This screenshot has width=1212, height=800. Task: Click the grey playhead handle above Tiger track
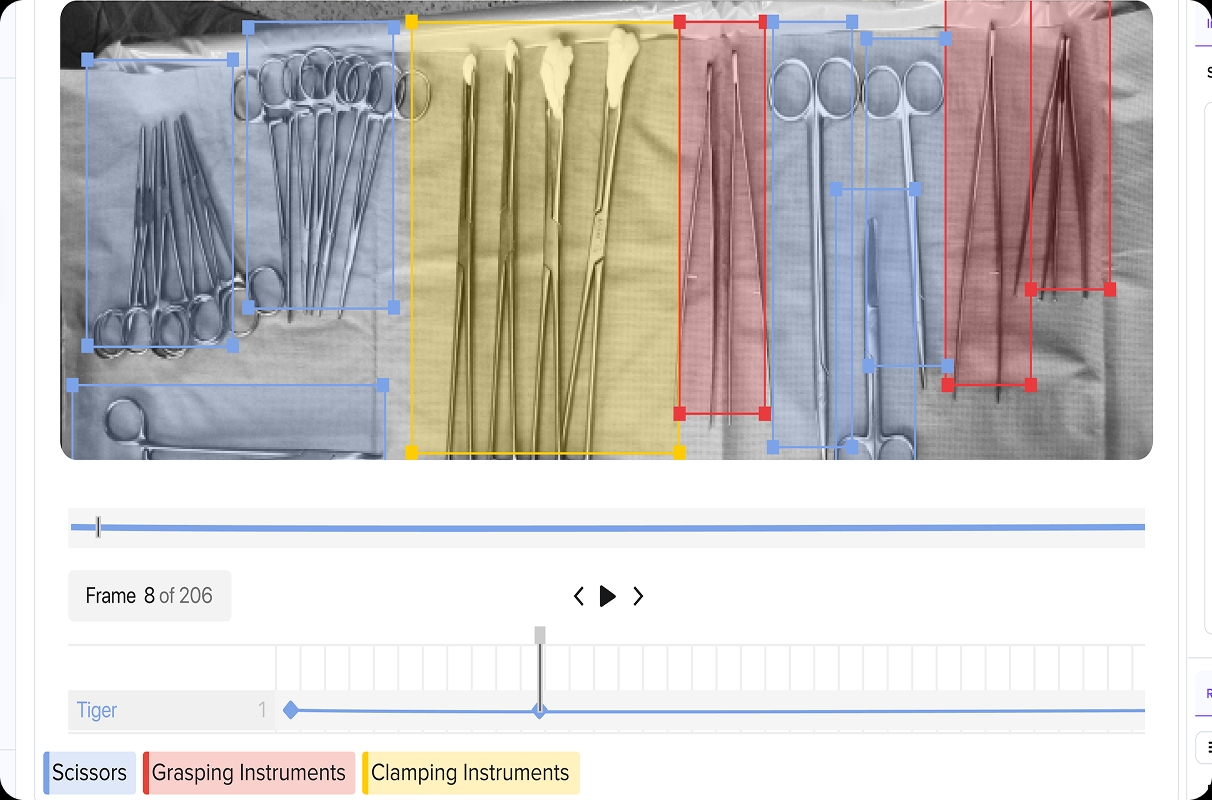click(x=540, y=635)
